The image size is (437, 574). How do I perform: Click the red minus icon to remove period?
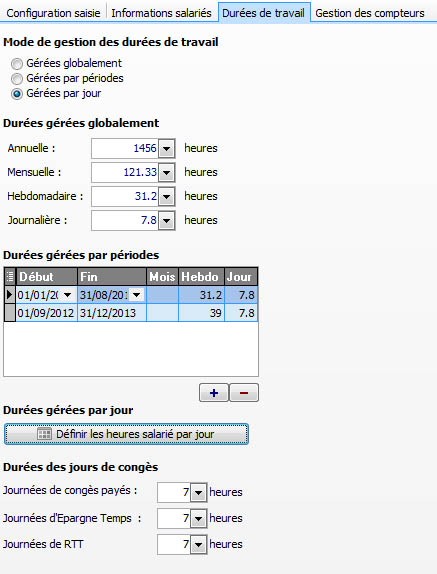(x=244, y=393)
